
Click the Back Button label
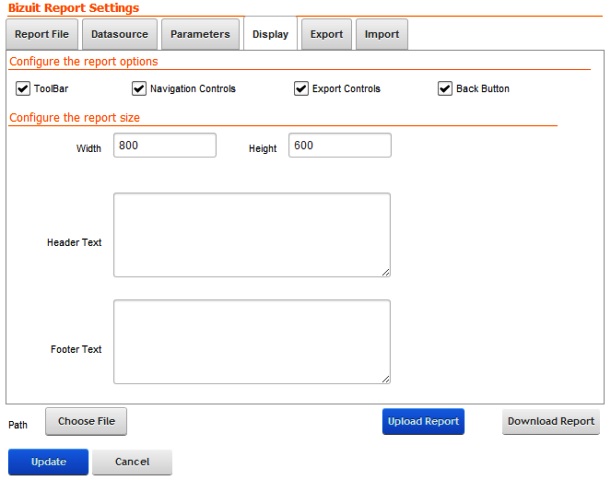point(483,88)
